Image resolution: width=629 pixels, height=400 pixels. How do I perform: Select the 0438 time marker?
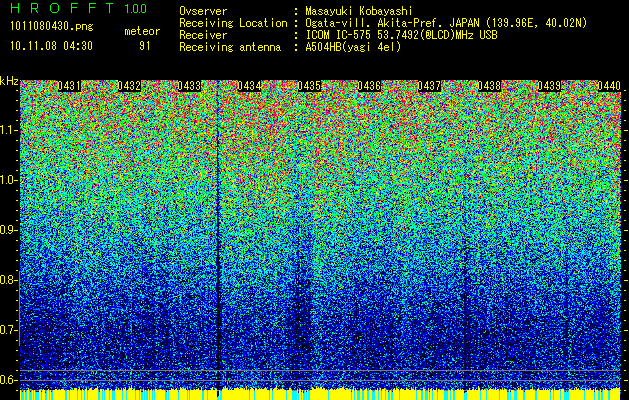pyautogui.click(x=489, y=86)
